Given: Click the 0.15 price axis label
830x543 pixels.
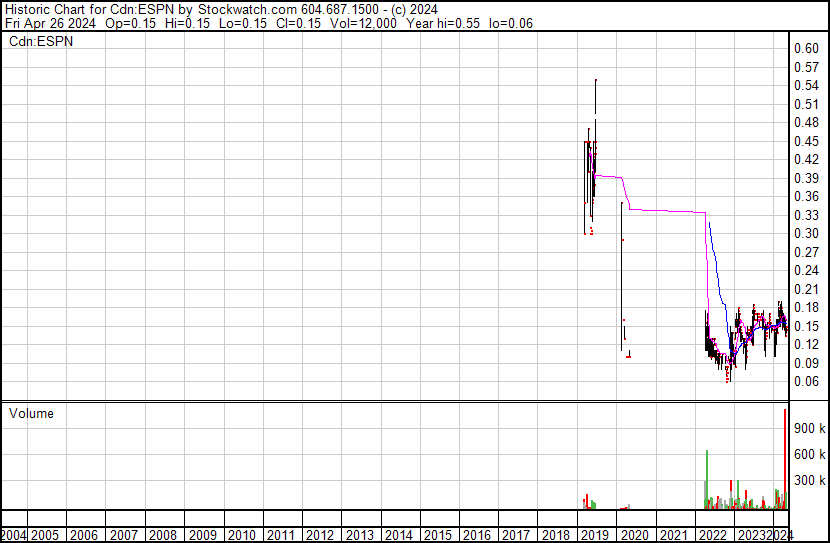Looking at the screenshot, I should pos(806,326).
